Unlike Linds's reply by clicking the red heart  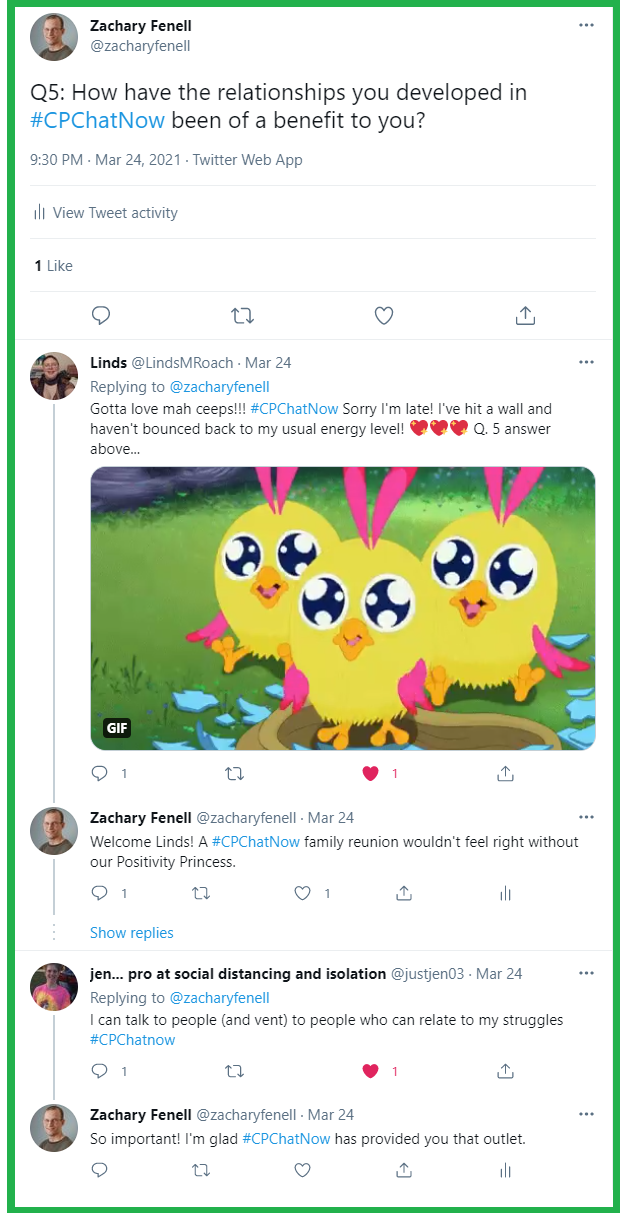370,772
